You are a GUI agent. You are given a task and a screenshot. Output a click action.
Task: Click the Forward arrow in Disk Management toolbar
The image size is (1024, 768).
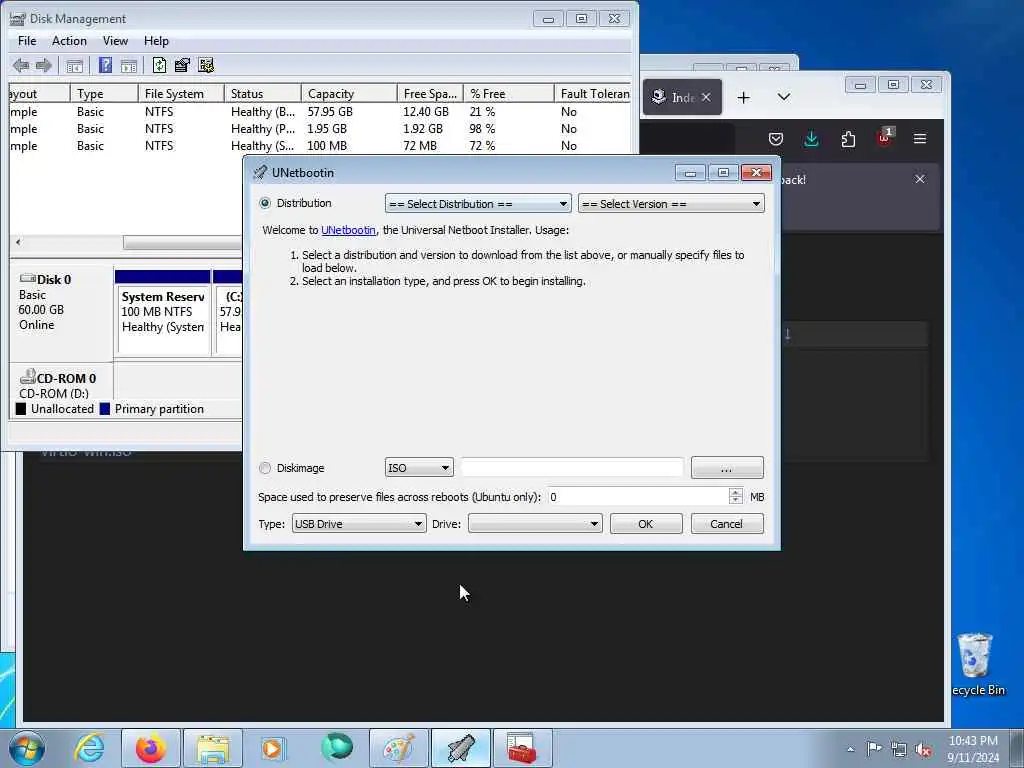tap(44, 65)
